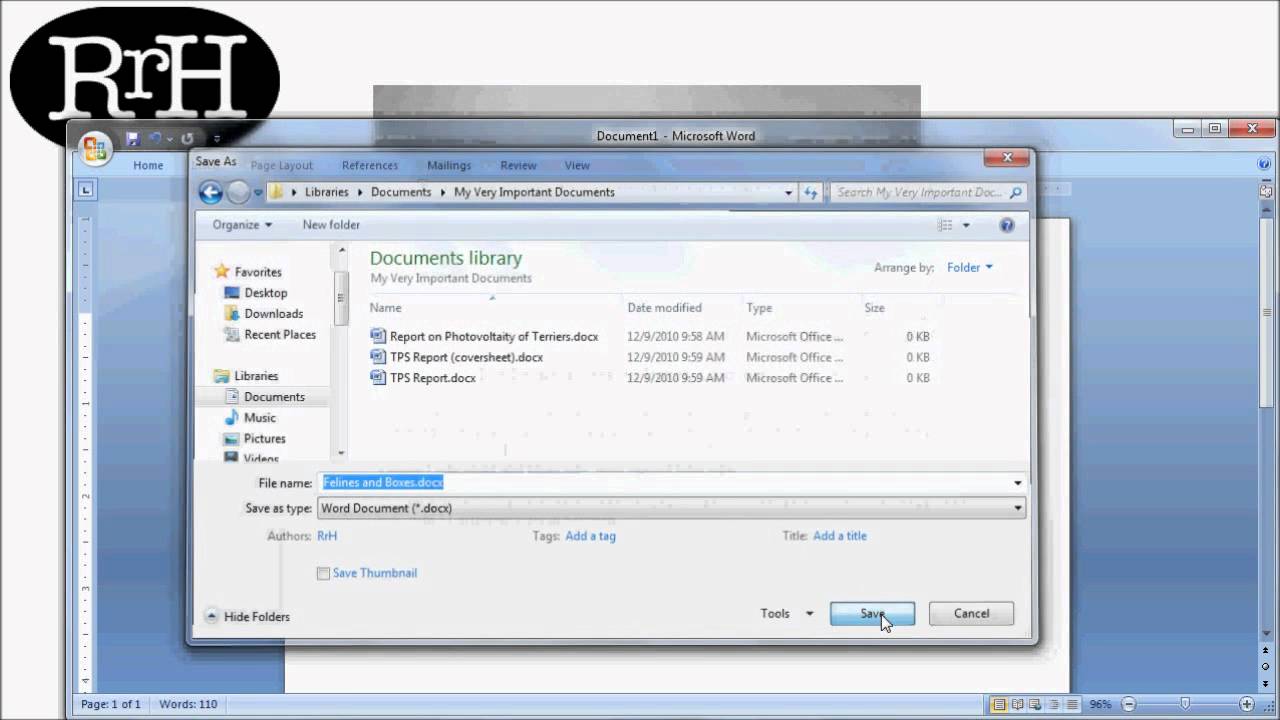
Task: Click the RrH author name
Action: click(327, 536)
